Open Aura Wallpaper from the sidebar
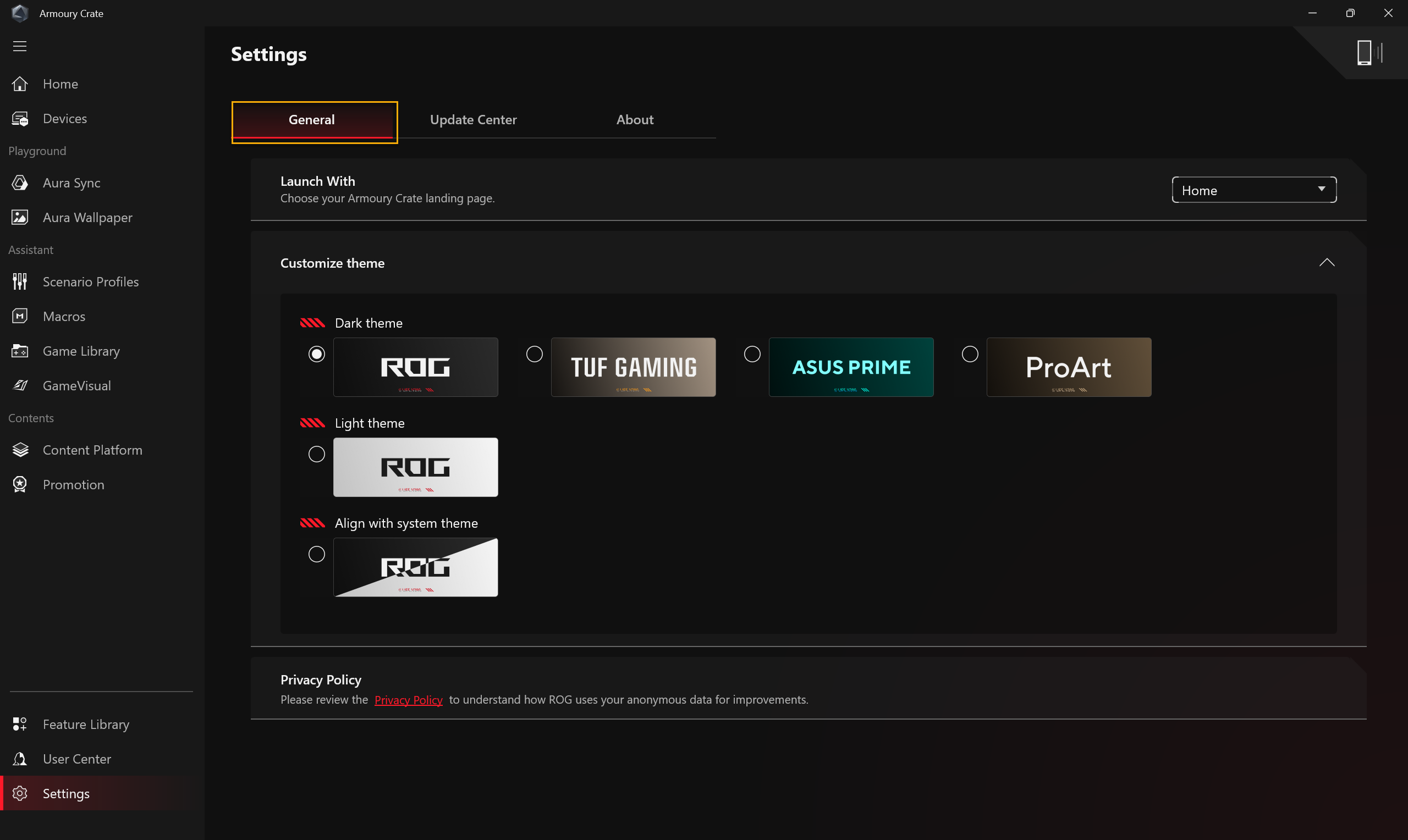The width and height of the screenshot is (1408, 840). click(88, 217)
